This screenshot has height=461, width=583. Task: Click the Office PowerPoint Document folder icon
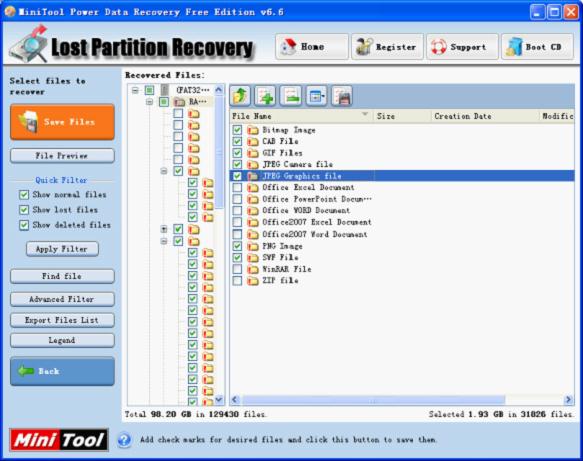(253, 199)
